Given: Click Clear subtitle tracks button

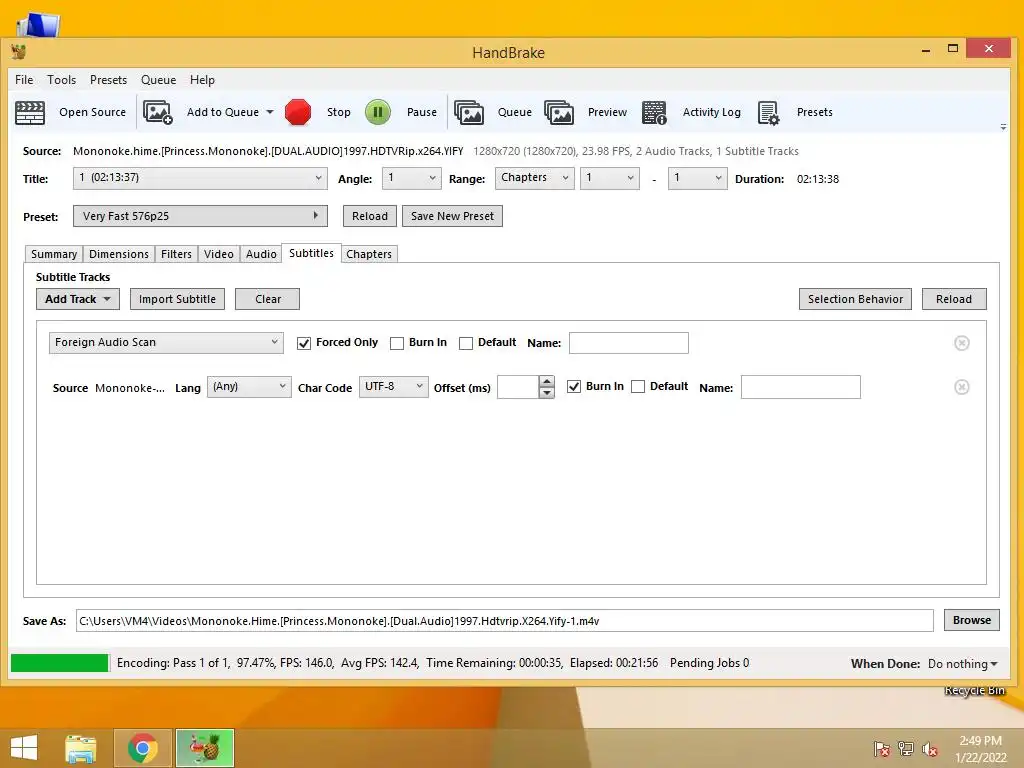Looking at the screenshot, I should coord(268,299).
